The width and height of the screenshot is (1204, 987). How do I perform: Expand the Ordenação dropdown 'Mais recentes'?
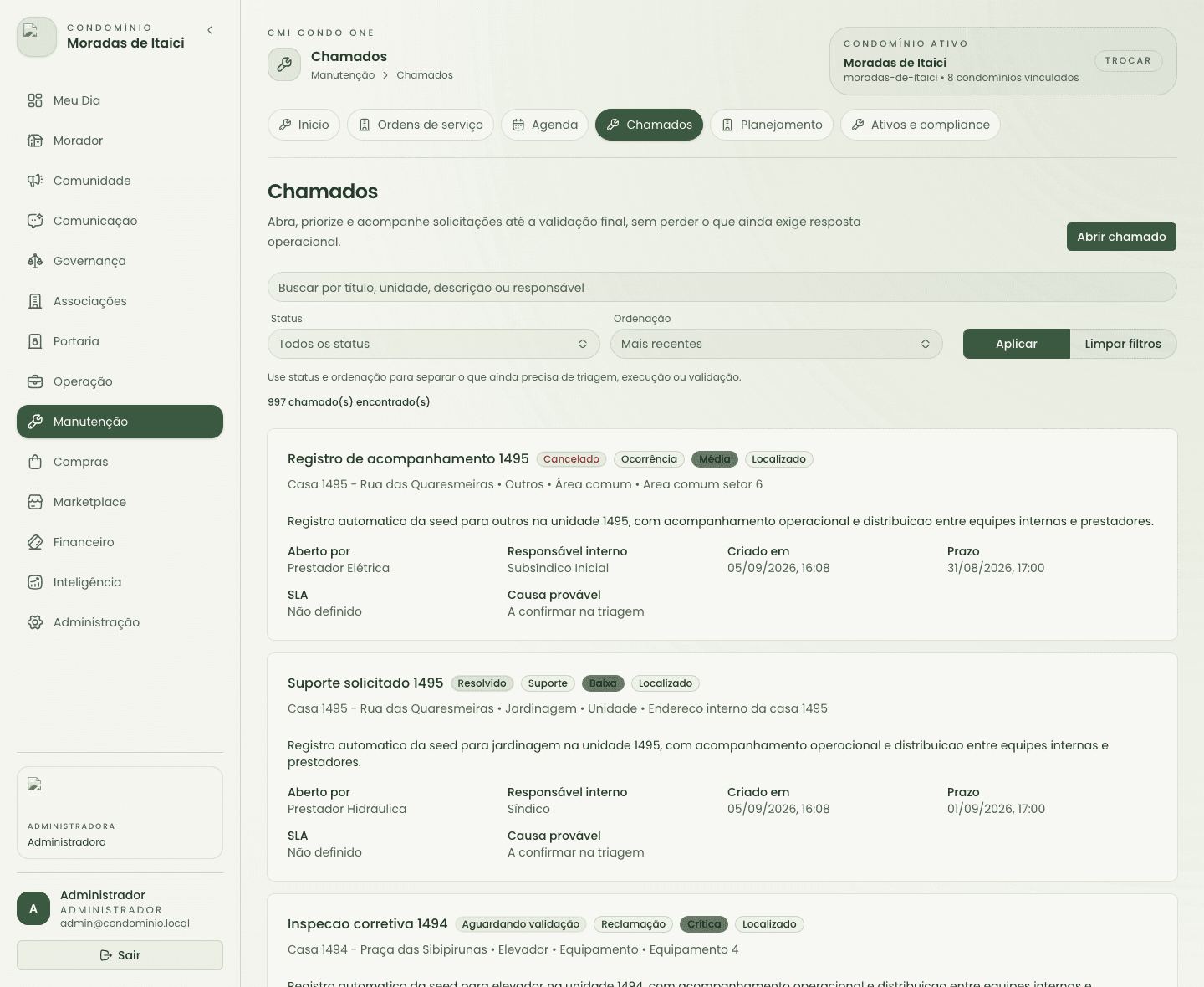(777, 344)
